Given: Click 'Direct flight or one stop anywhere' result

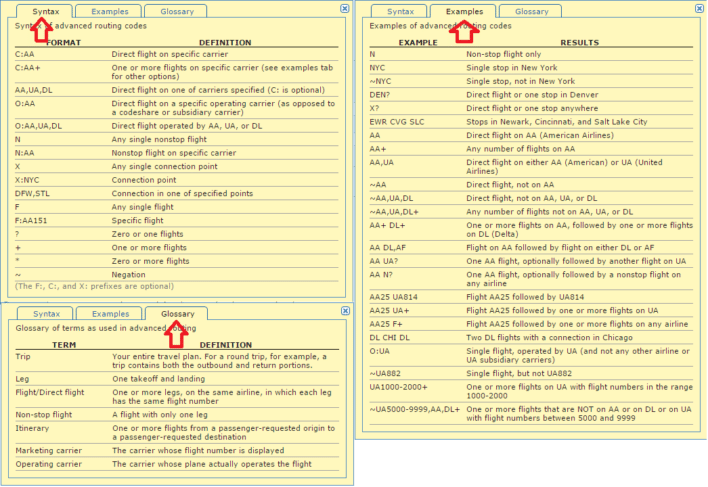Looking at the screenshot, I should click(x=532, y=108).
